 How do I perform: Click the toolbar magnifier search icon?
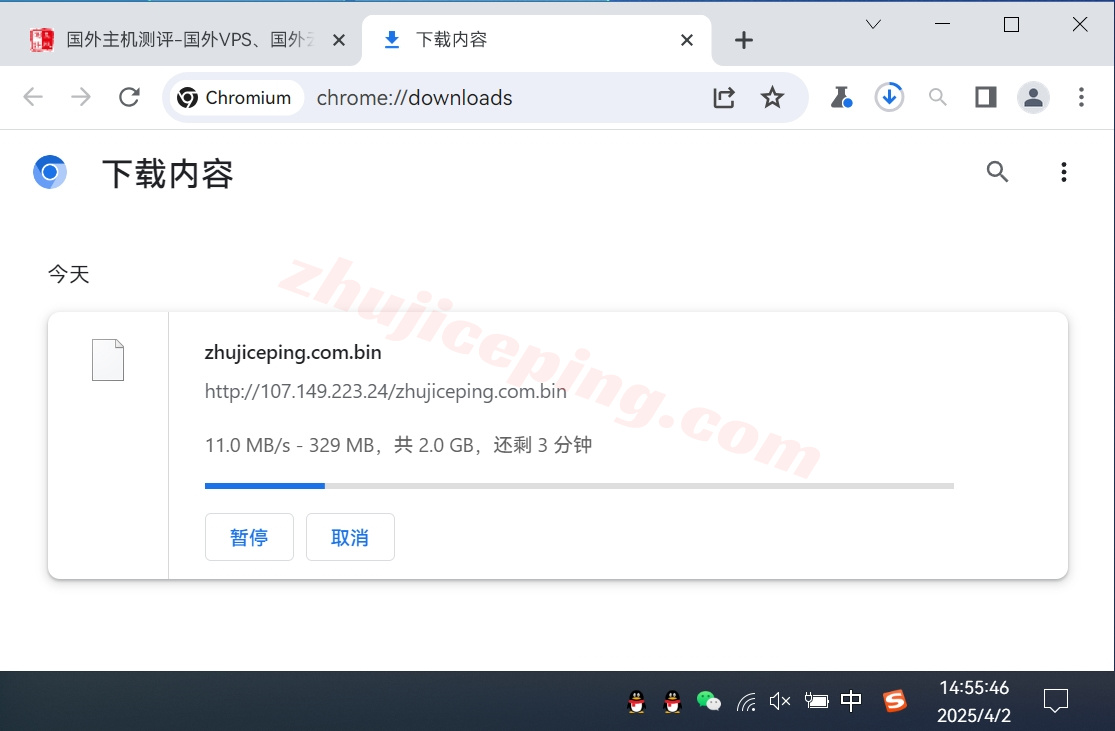click(x=938, y=97)
